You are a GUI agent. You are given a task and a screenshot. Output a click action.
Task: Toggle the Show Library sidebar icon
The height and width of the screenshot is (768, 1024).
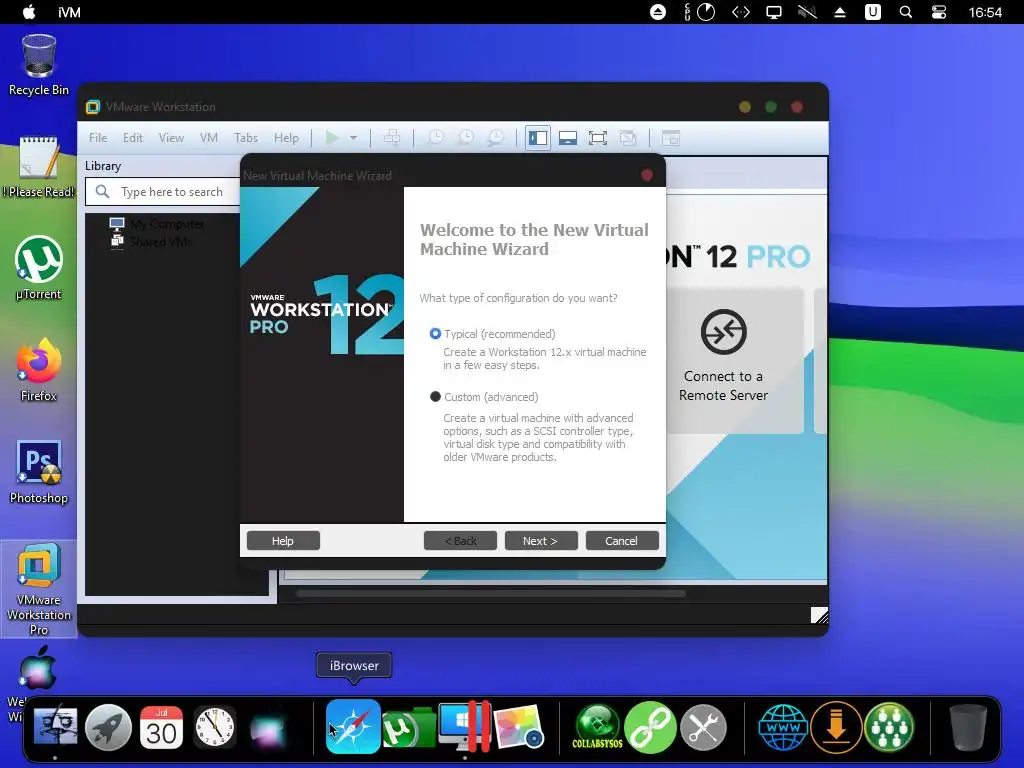[x=537, y=138]
